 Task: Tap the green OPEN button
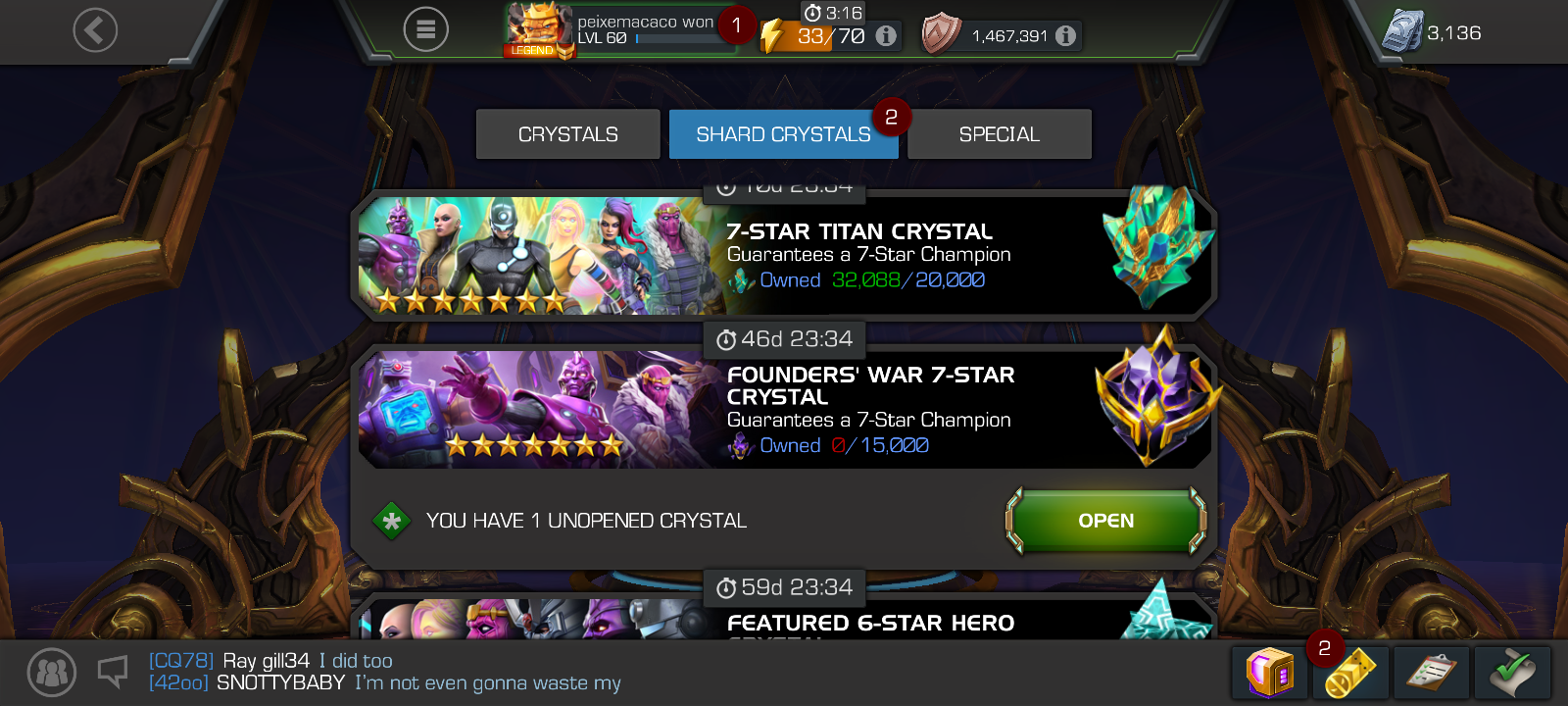[1106, 521]
